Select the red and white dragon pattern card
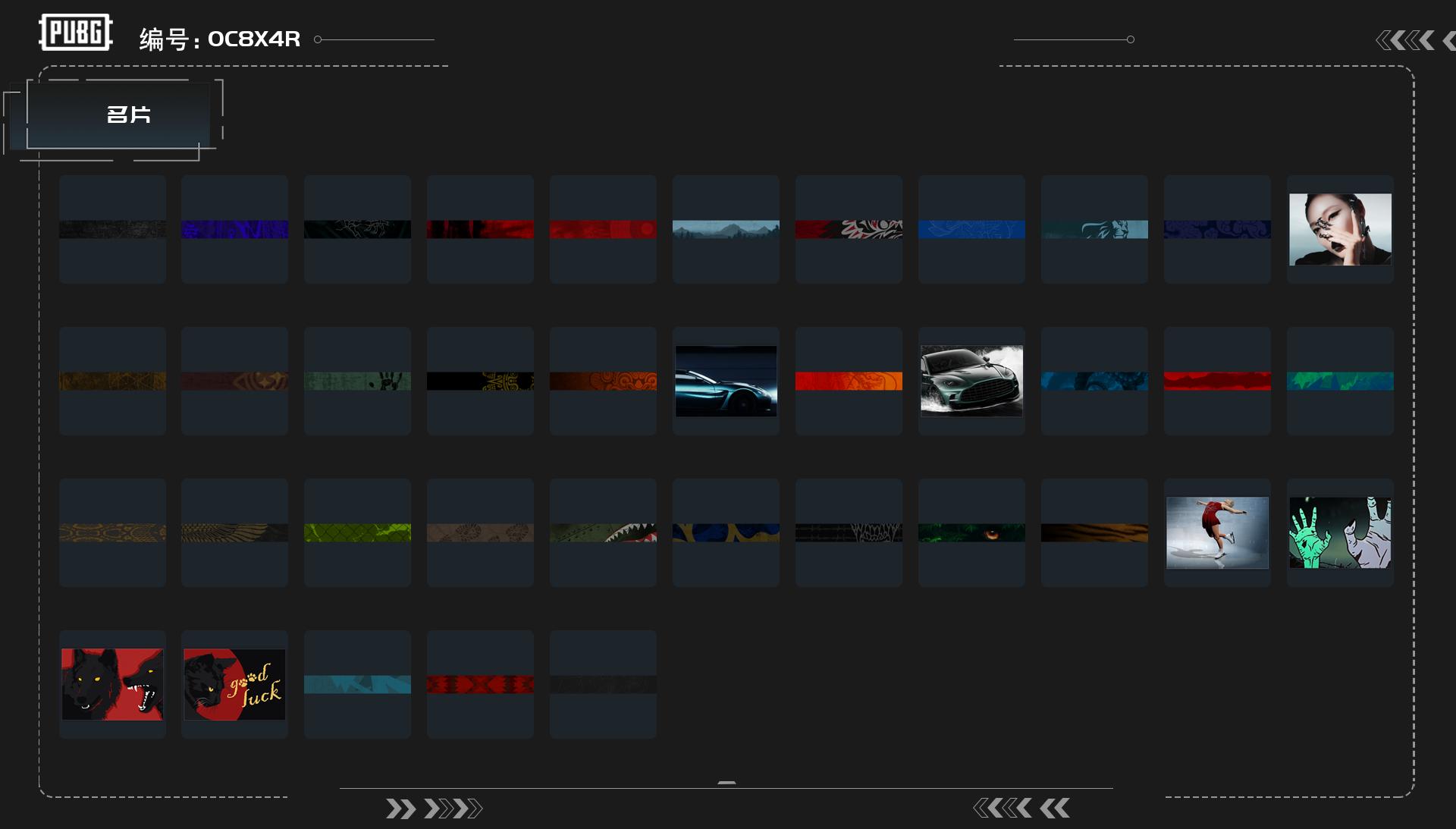This screenshot has height=829, width=1456. point(849,229)
